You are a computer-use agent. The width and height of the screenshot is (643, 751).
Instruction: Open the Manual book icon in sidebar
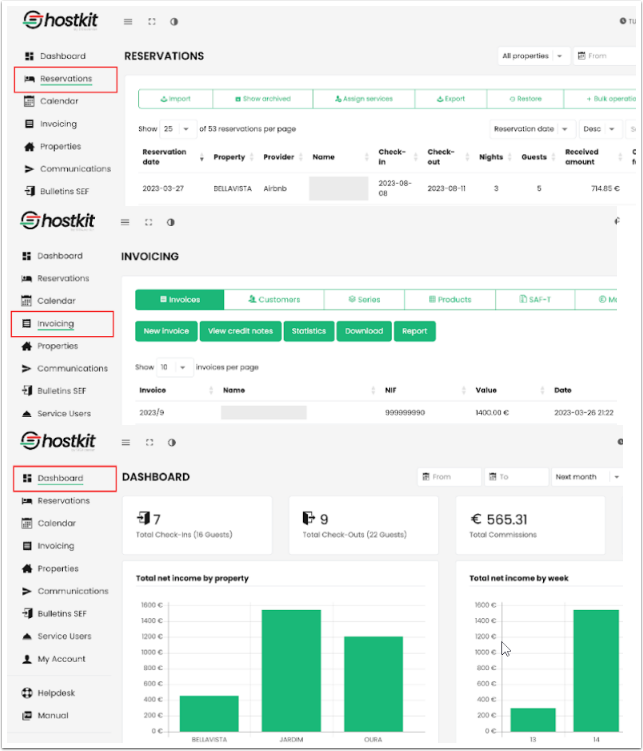28,716
